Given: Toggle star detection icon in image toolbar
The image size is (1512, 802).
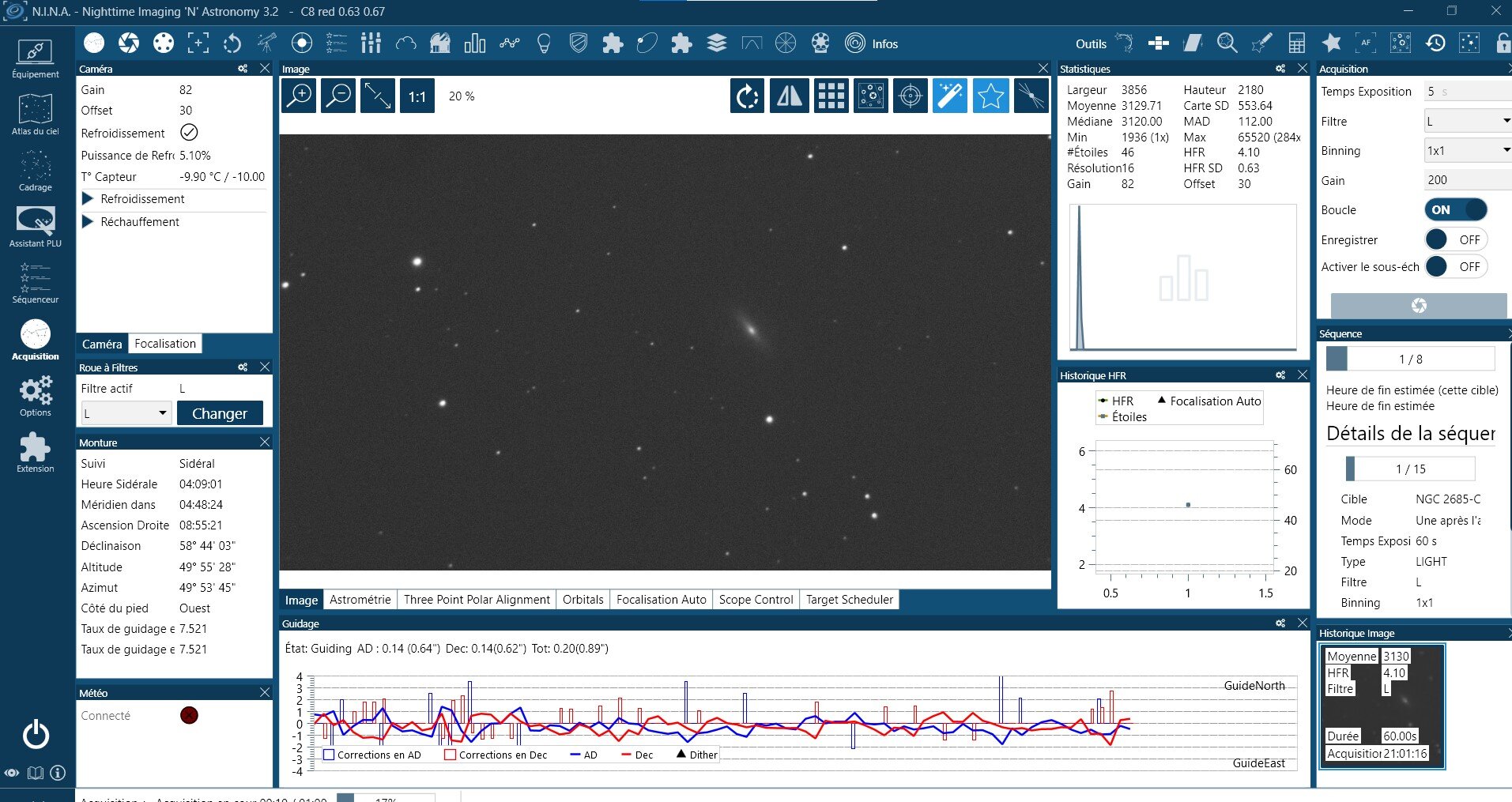Looking at the screenshot, I should [x=990, y=96].
